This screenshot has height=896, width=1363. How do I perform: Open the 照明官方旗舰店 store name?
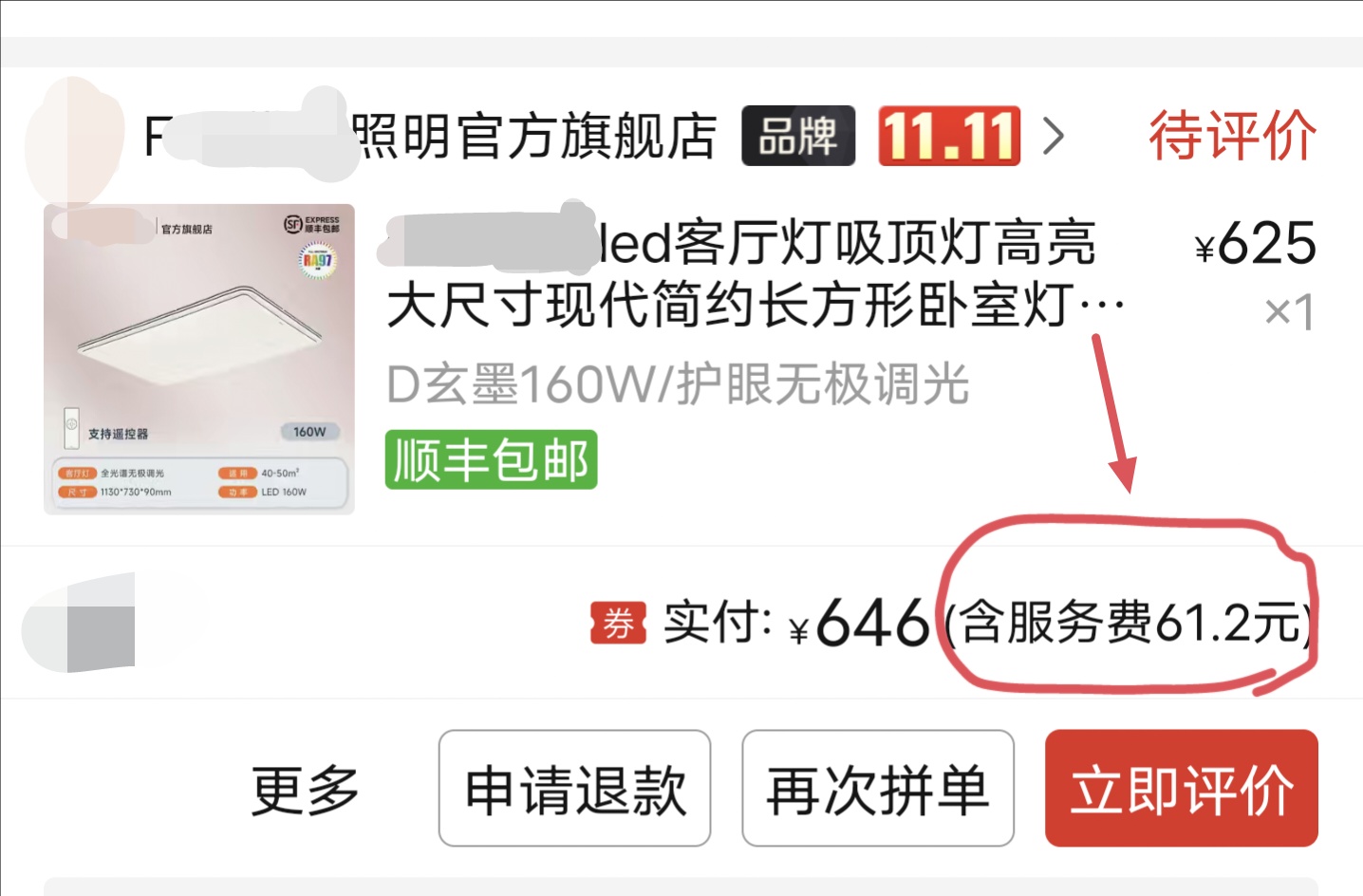(430, 136)
